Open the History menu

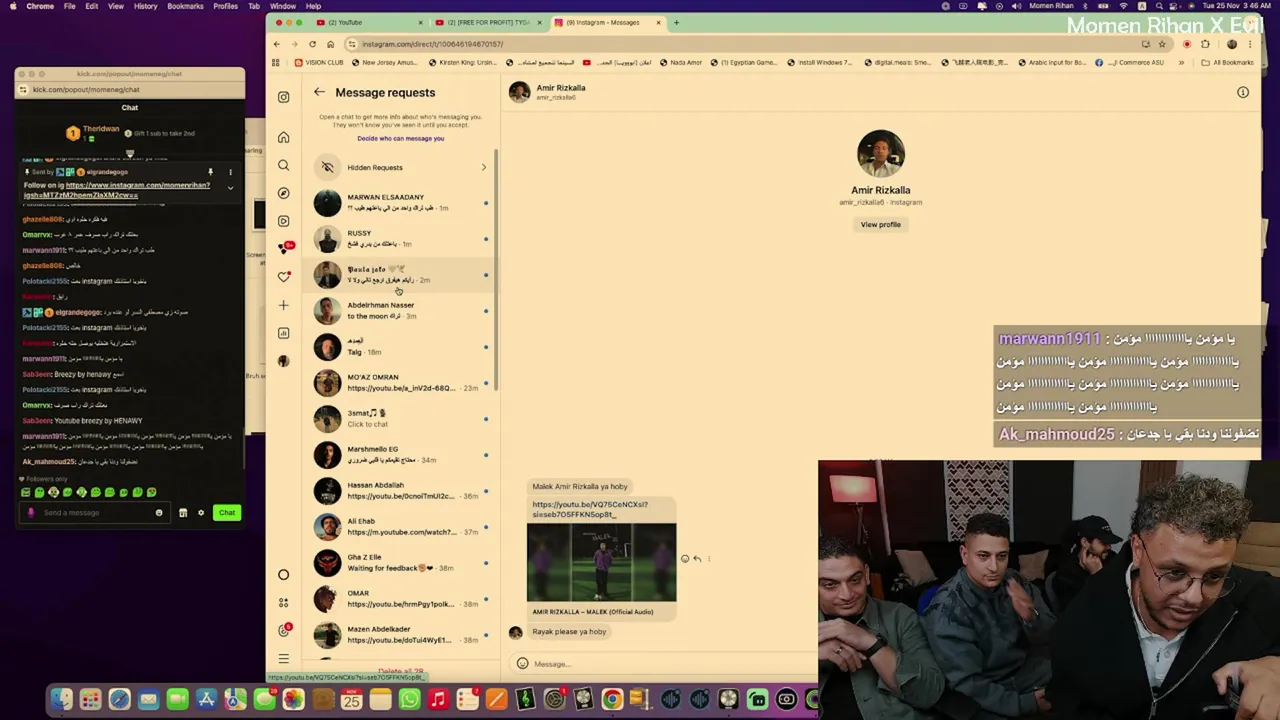point(145,6)
